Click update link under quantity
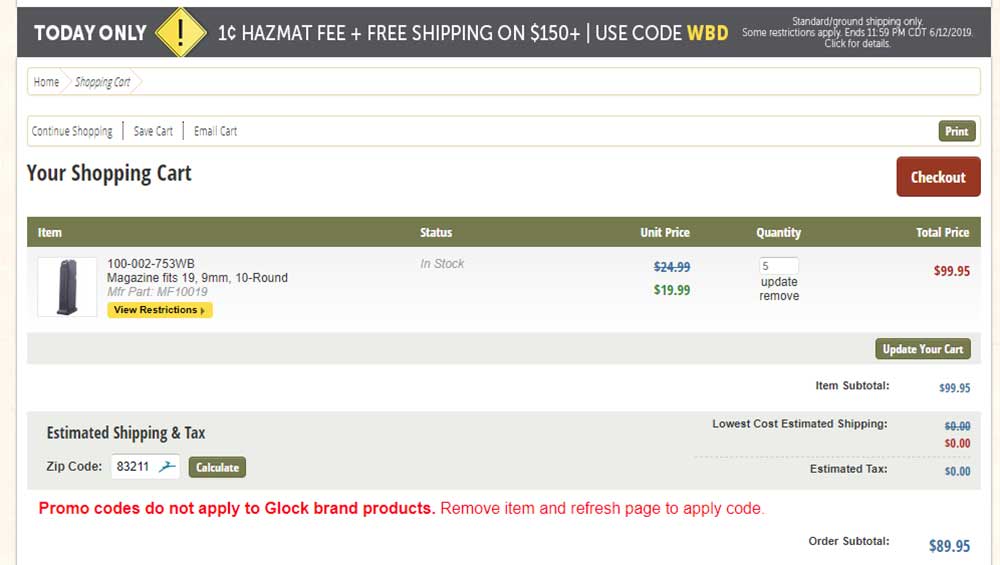Screen dimensions: 1000x565 coord(779,282)
